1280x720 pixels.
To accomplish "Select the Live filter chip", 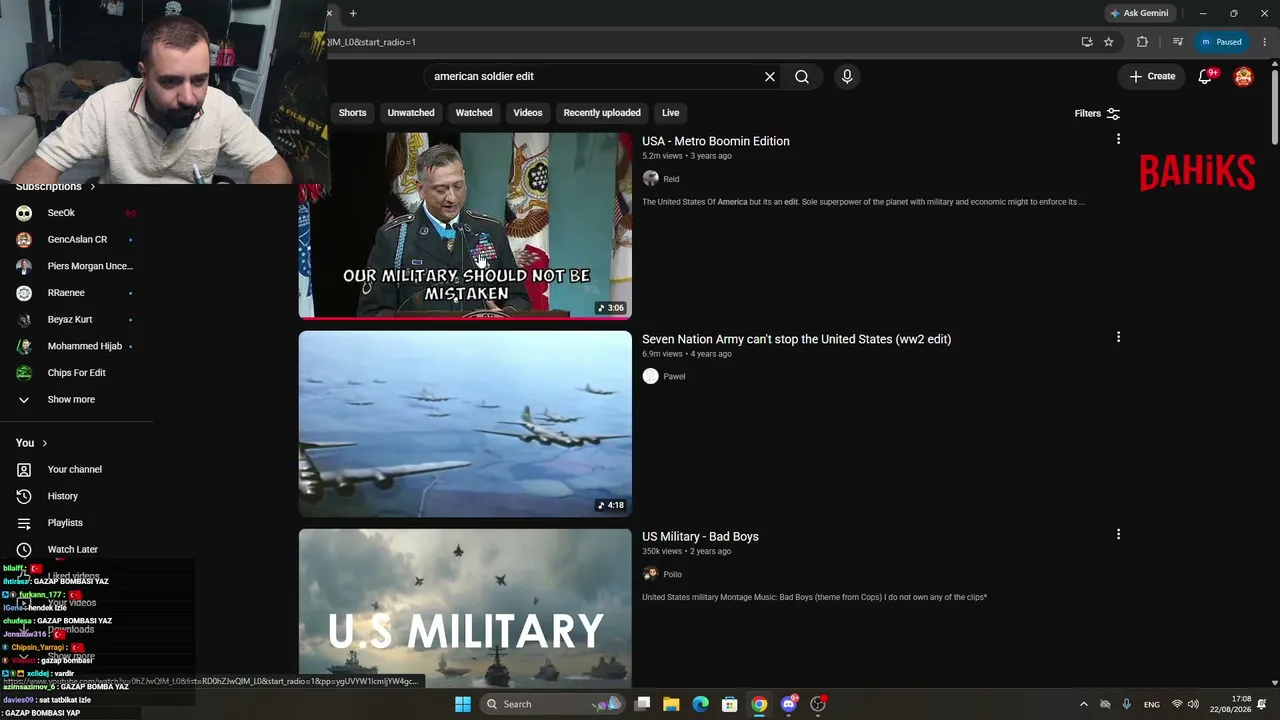I will [x=670, y=113].
